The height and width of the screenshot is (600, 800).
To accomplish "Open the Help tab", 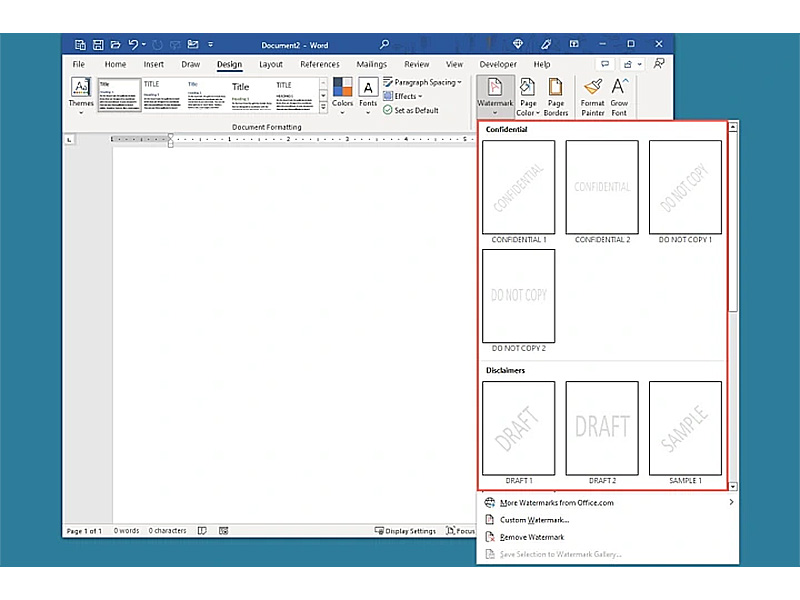I will (542, 64).
